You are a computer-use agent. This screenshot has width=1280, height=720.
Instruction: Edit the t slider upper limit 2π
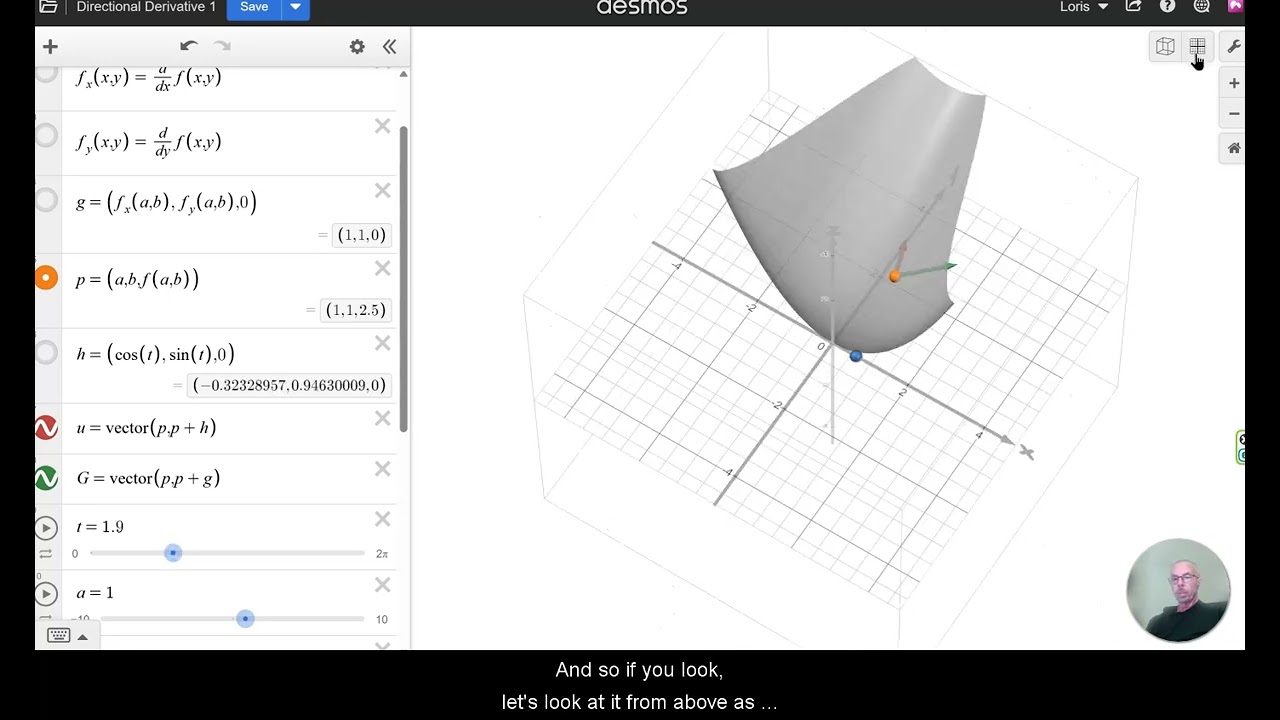point(382,553)
